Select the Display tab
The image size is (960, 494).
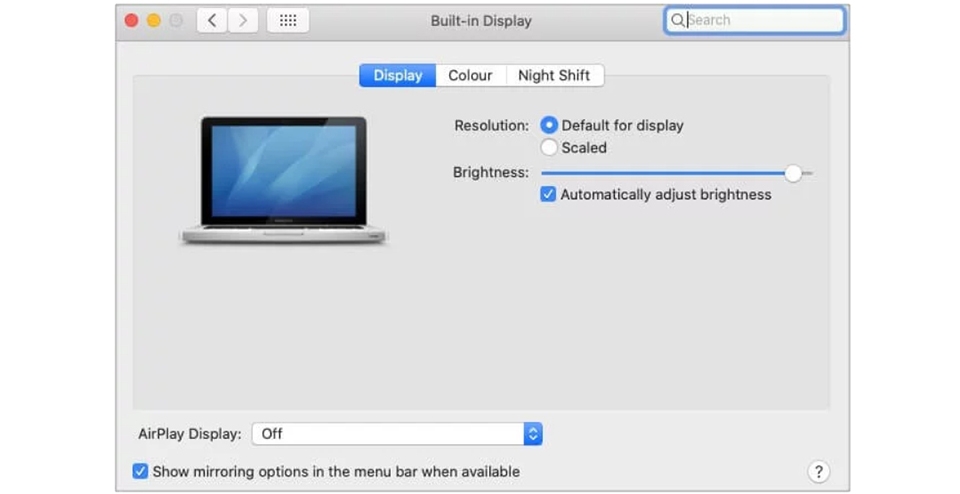click(x=397, y=75)
